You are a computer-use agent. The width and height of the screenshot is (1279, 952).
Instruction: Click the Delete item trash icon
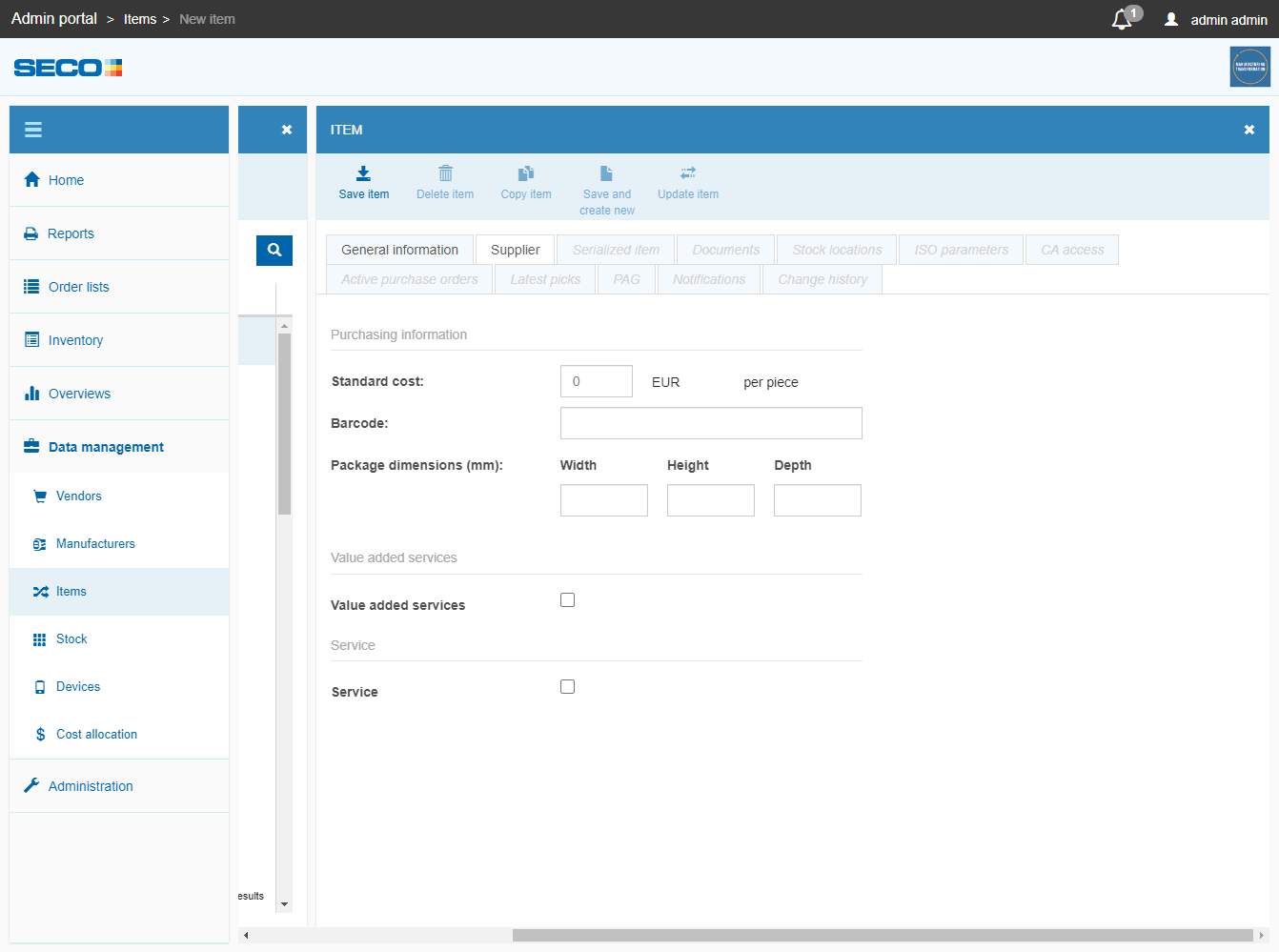[445, 173]
